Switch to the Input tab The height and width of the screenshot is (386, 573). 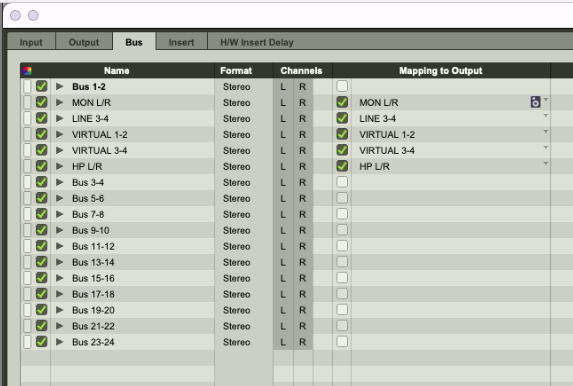pos(31,42)
